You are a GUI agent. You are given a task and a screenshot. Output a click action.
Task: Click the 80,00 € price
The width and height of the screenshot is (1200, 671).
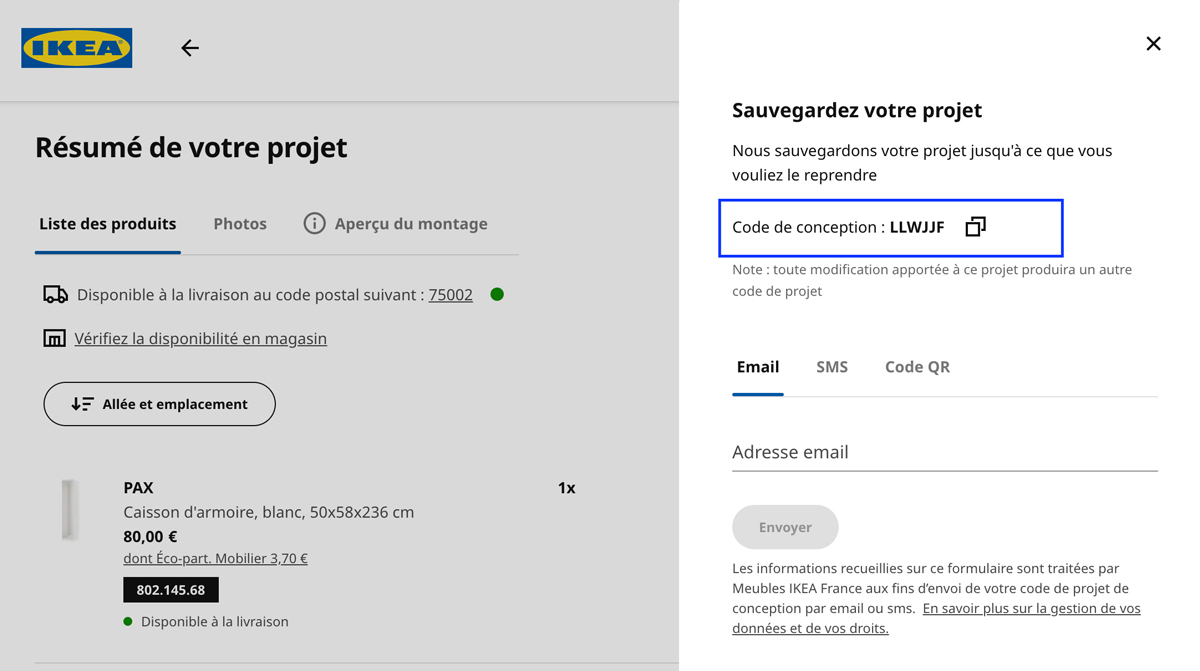tap(150, 536)
